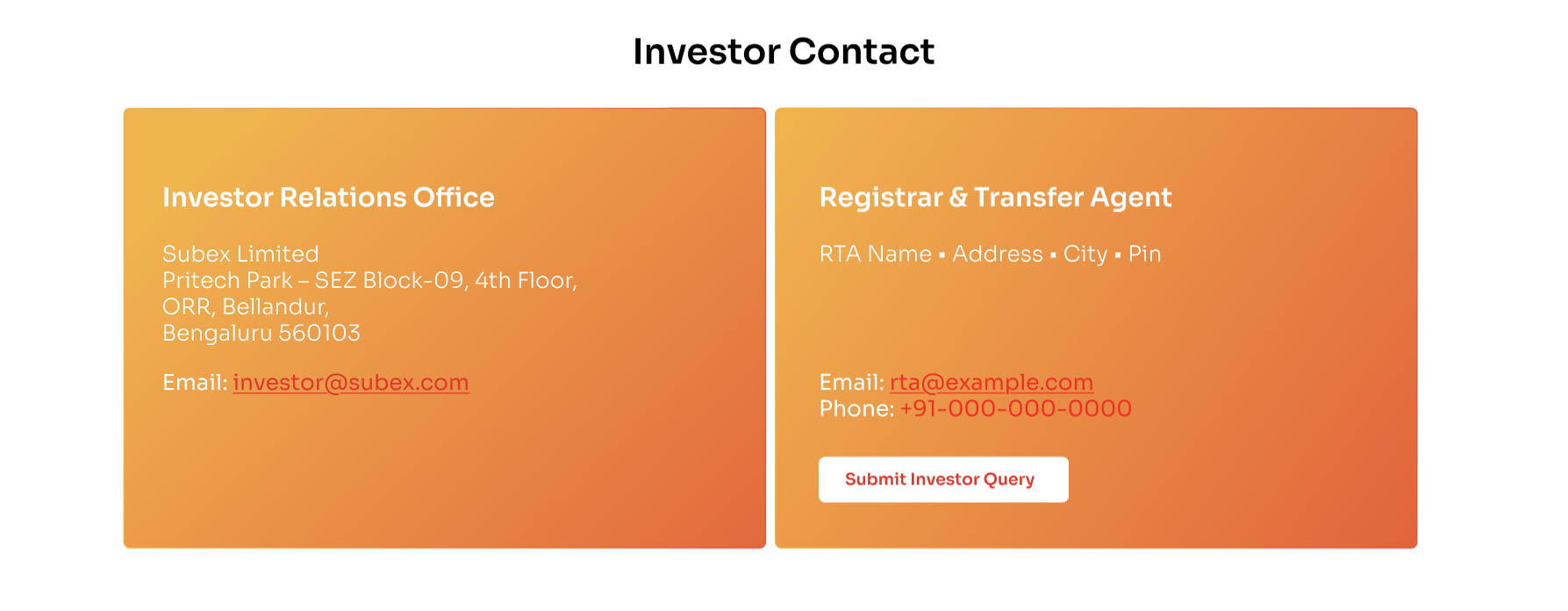The width and height of the screenshot is (1568, 611).
Task: Click the Pin placeholder in RTA card
Action: click(x=1144, y=255)
